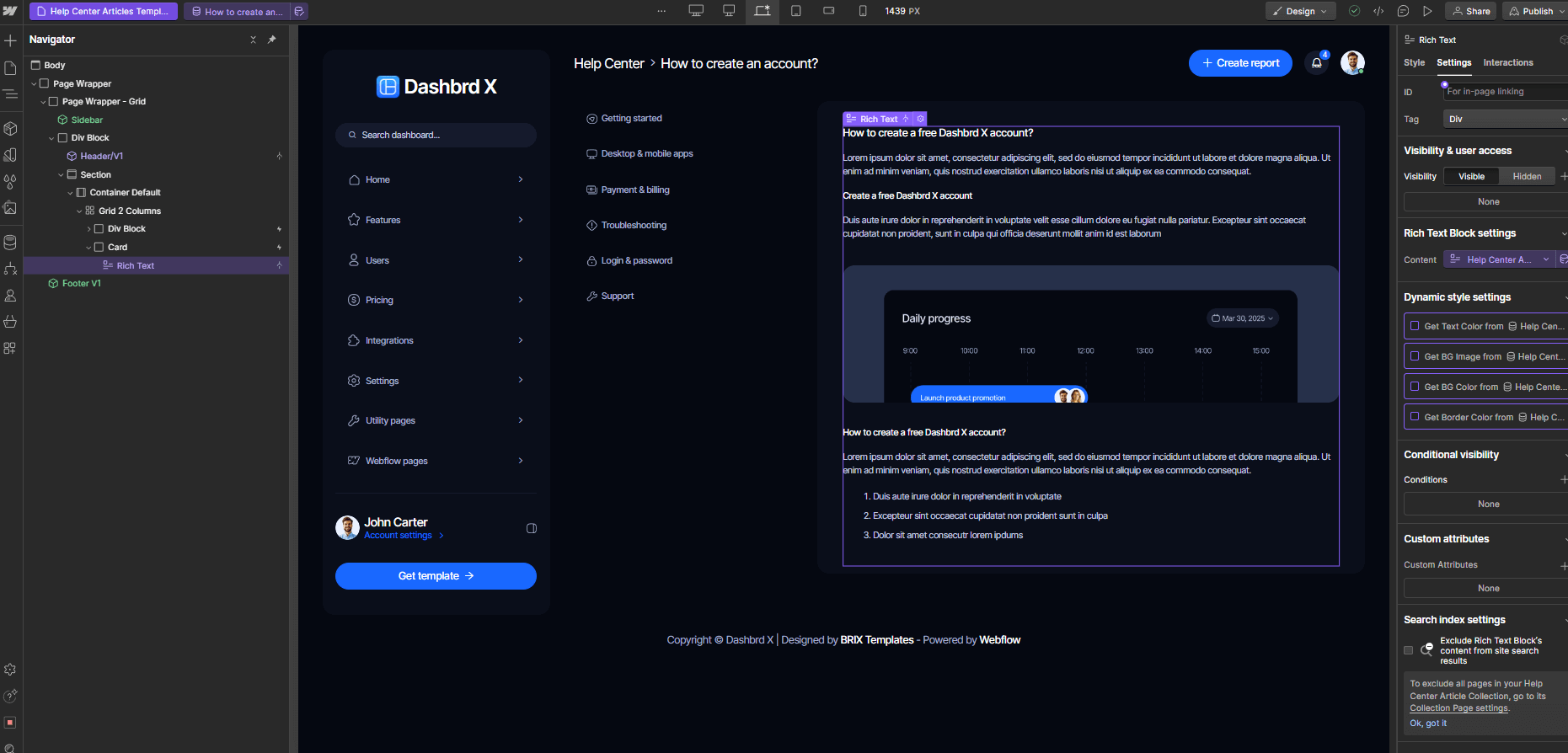Collapse the Section tree node
Image resolution: width=1568 pixels, height=753 pixels.
click(62, 174)
